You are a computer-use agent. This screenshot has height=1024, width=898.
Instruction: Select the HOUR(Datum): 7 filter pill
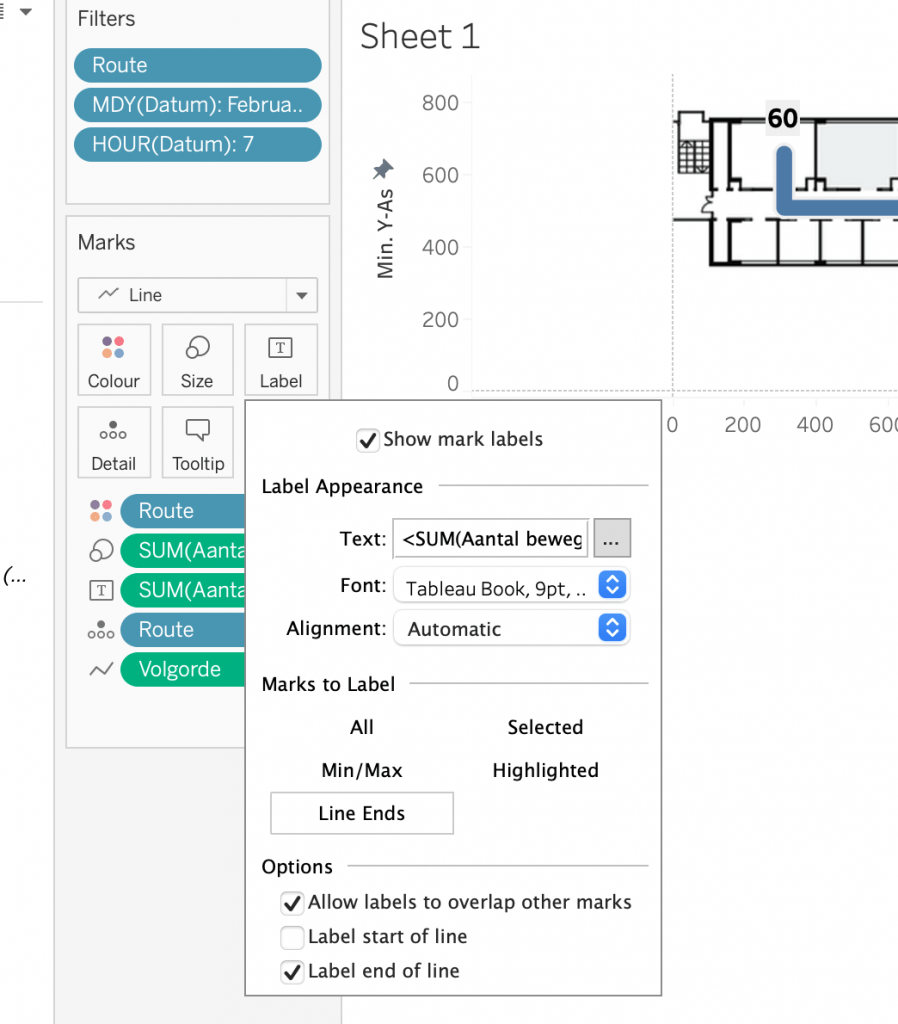(x=197, y=144)
